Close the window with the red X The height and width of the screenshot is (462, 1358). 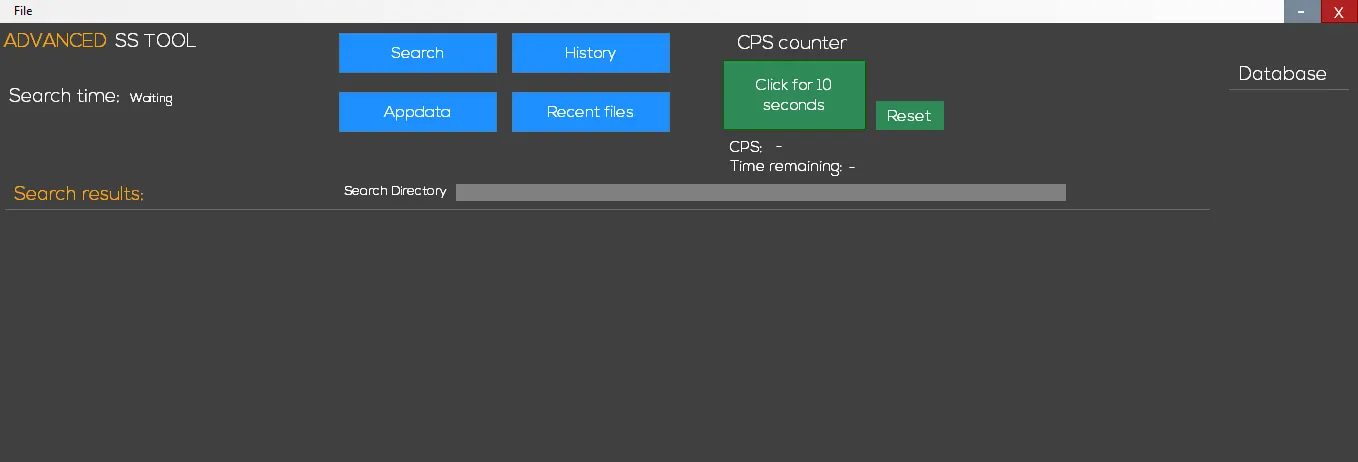pyautogui.click(x=1339, y=11)
